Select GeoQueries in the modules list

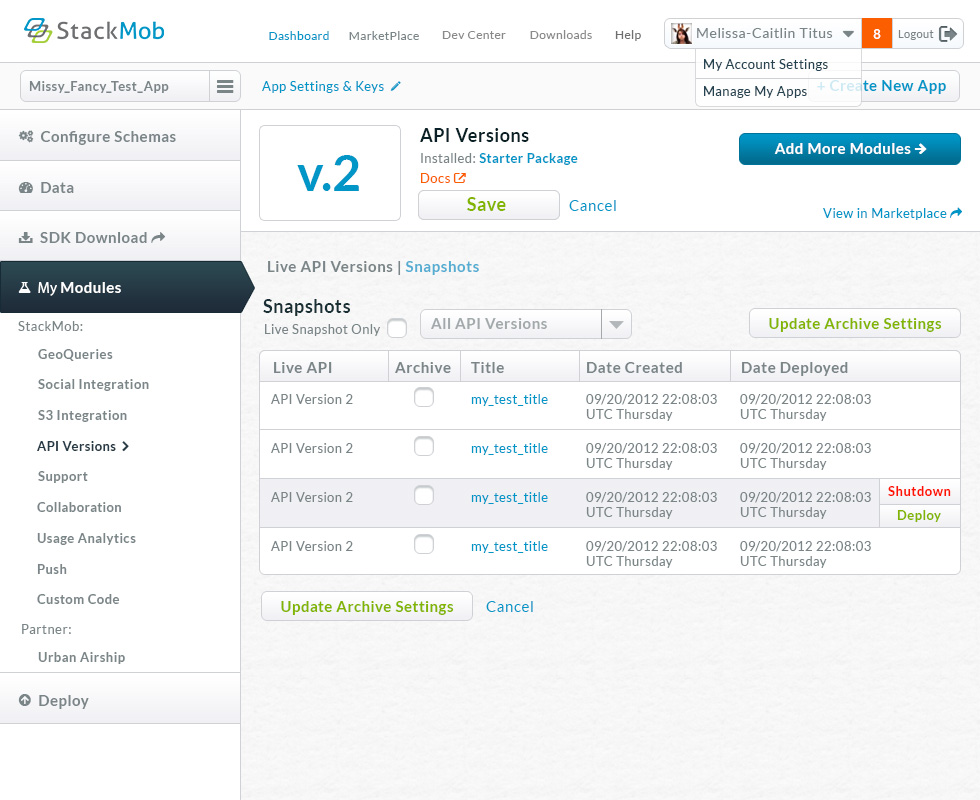click(x=75, y=354)
